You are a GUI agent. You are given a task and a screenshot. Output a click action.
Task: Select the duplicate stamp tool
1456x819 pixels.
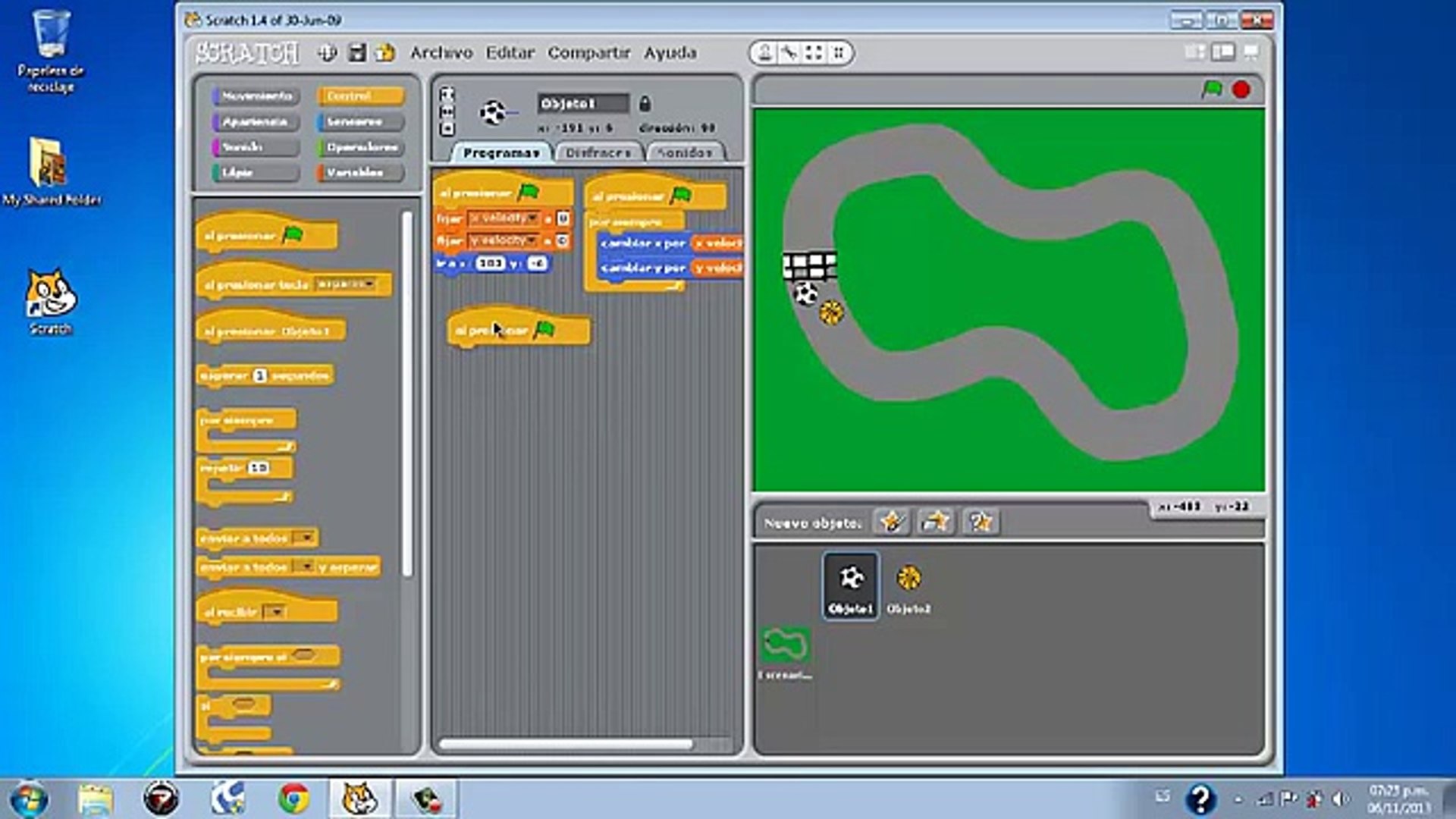(765, 52)
